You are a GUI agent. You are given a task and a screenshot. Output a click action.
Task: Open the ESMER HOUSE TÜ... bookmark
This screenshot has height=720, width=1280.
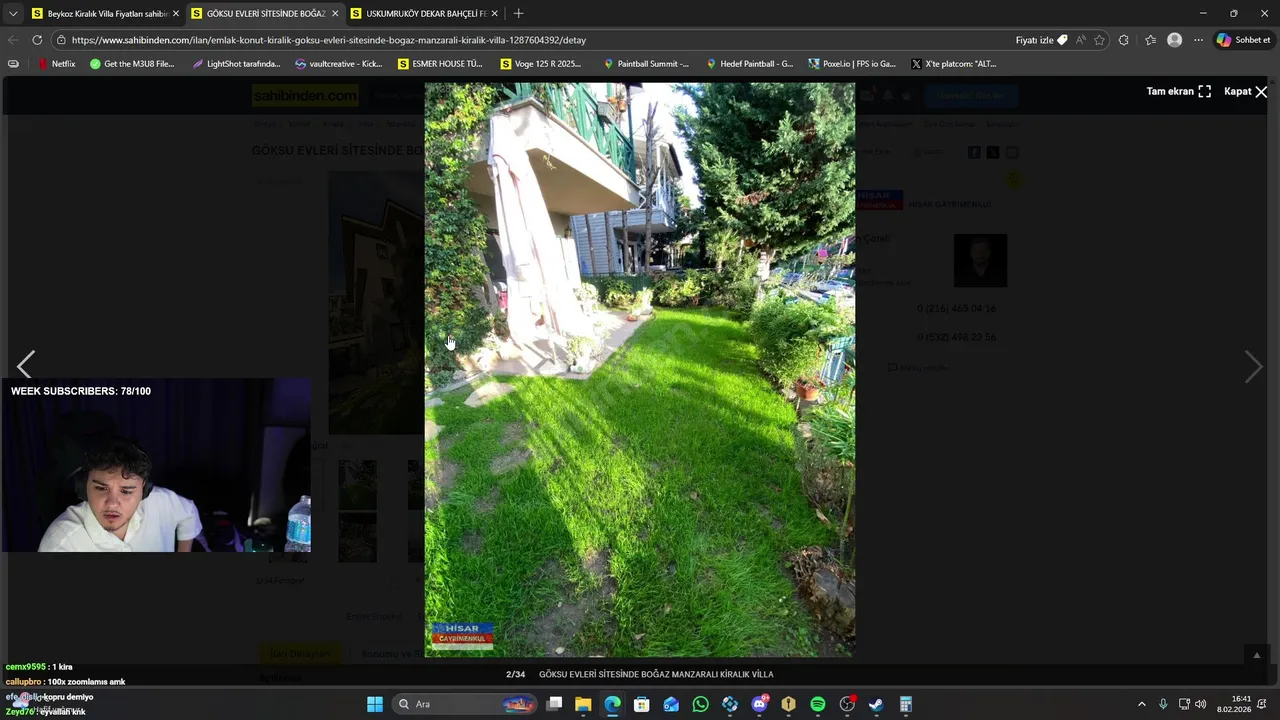click(x=440, y=64)
